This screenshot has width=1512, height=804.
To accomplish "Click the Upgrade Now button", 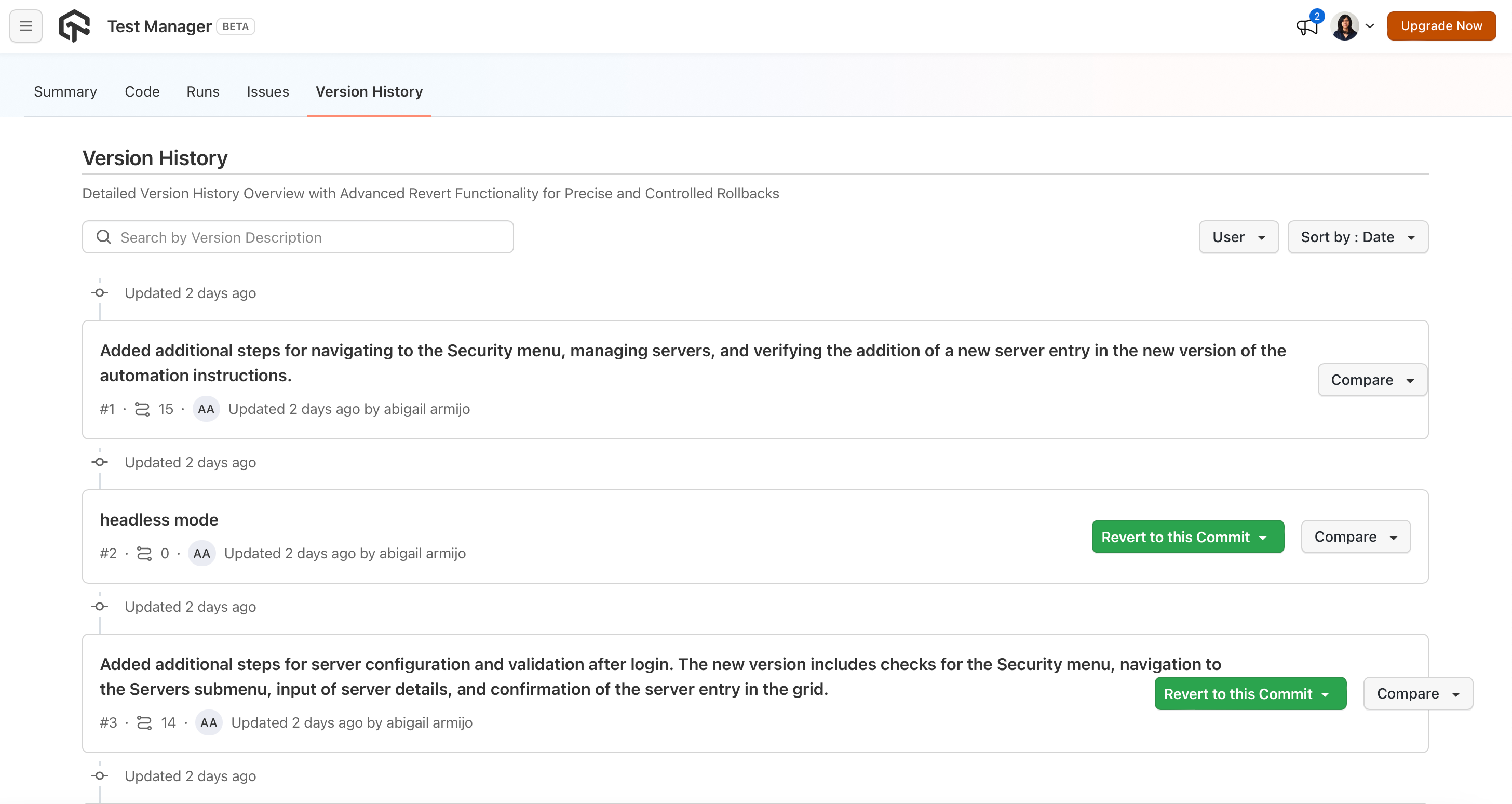I will (1441, 26).
